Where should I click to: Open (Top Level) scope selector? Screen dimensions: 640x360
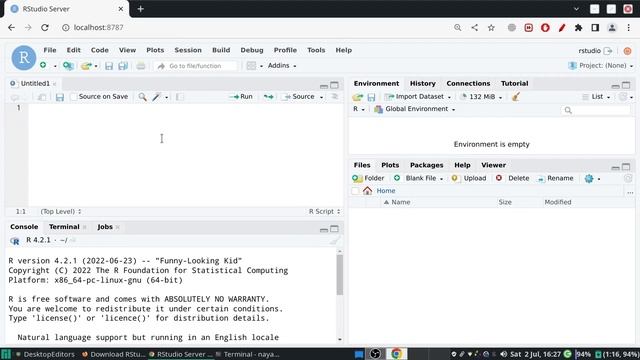(61, 211)
